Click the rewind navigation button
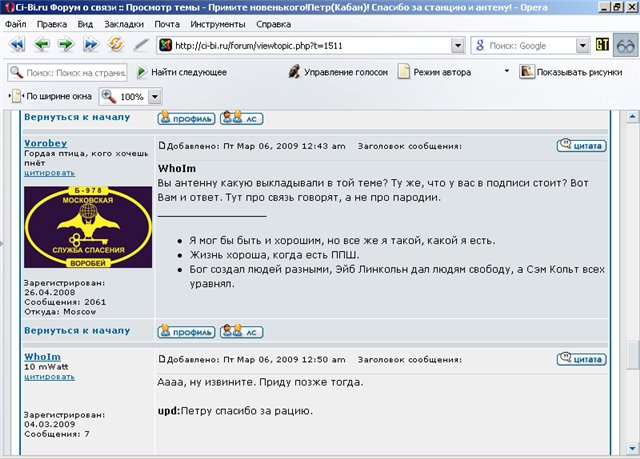This screenshot has height=459, width=640. click(x=17, y=45)
